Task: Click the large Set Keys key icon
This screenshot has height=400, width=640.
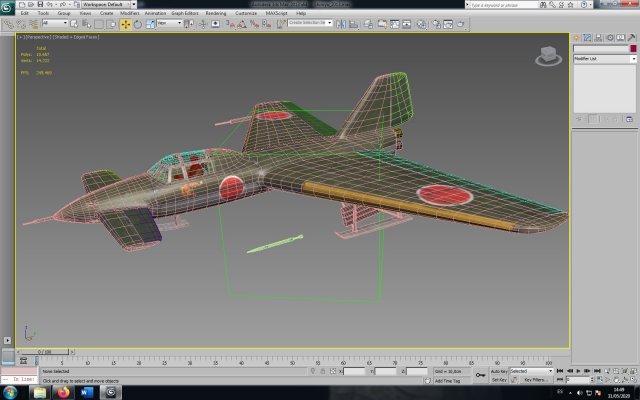Action: 480,375
